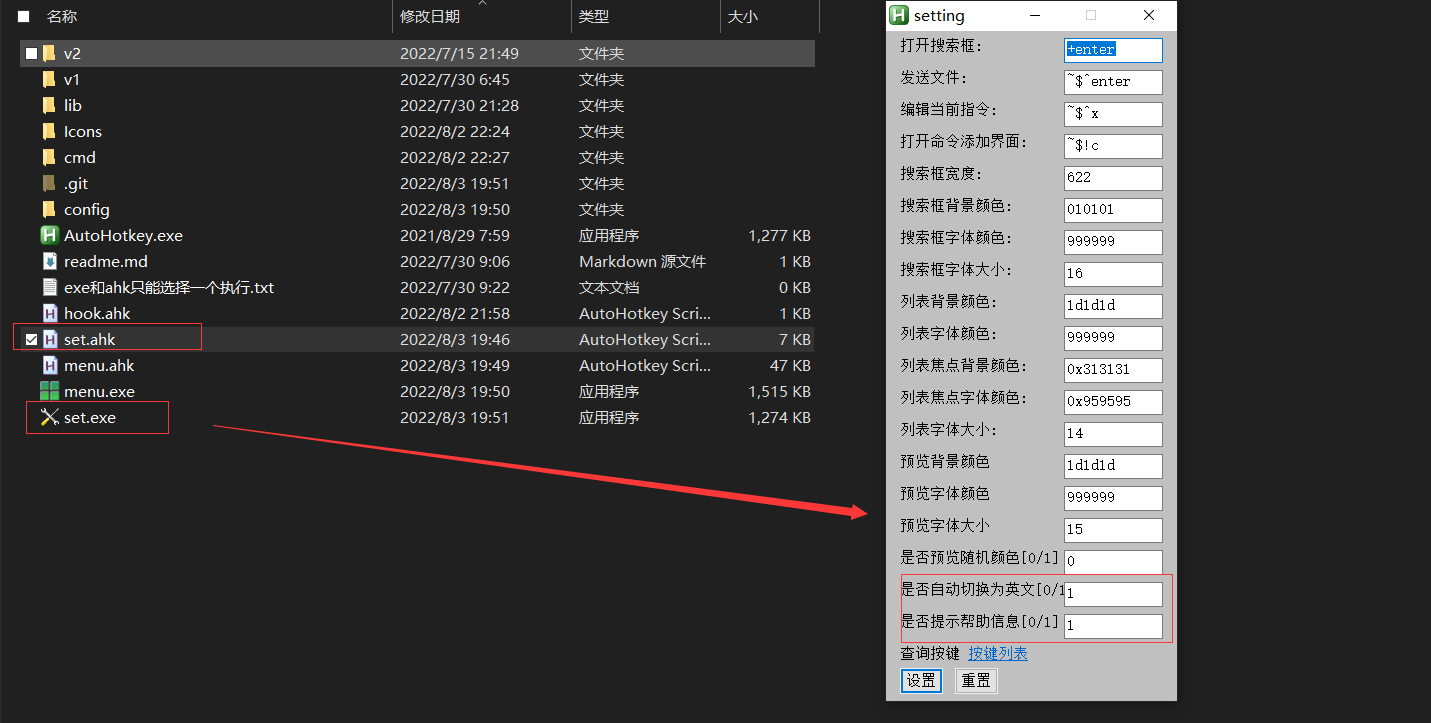Open the 按键列表 link

pos(997,653)
